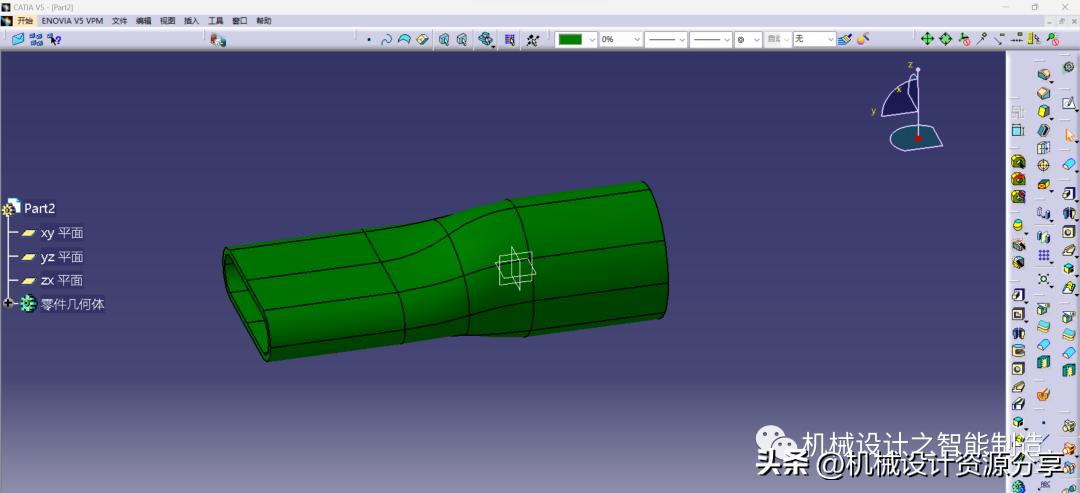Select the yz 平面 plane in tree
1080x493 pixels.
coord(61,257)
